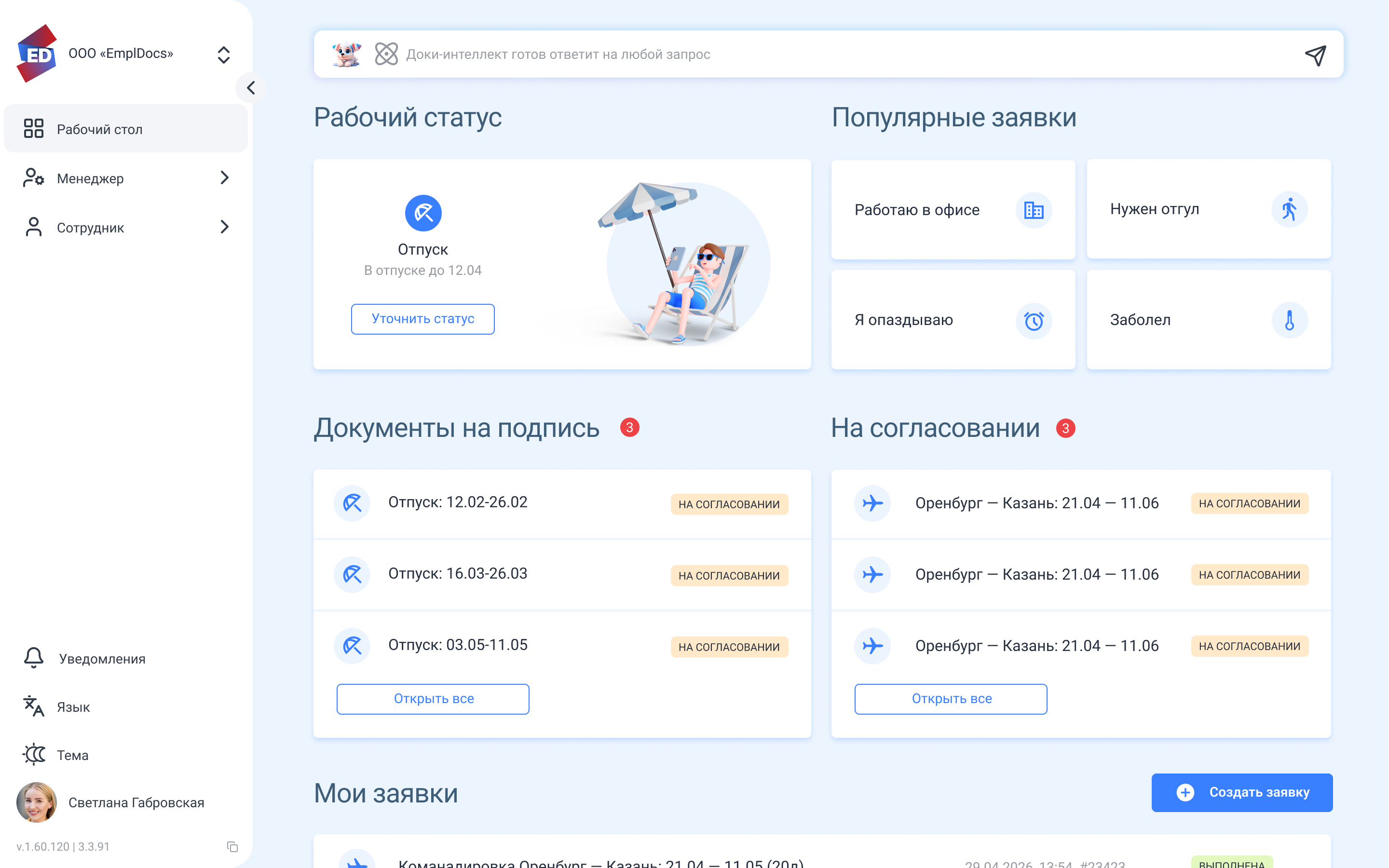This screenshot has height=868, width=1389.
Task: Open the Язык language menu item
Action: click(x=72, y=706)
